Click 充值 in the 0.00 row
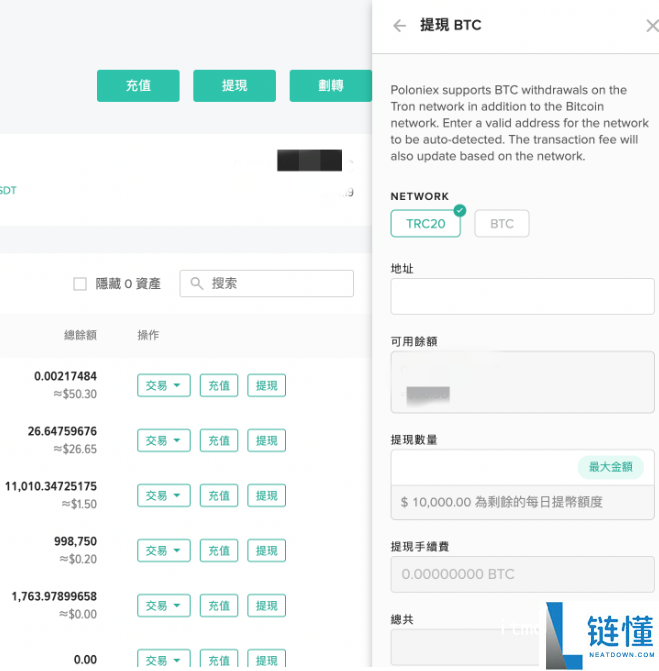The width and height of the screenshot is (659, 671). tap(219, 659)
